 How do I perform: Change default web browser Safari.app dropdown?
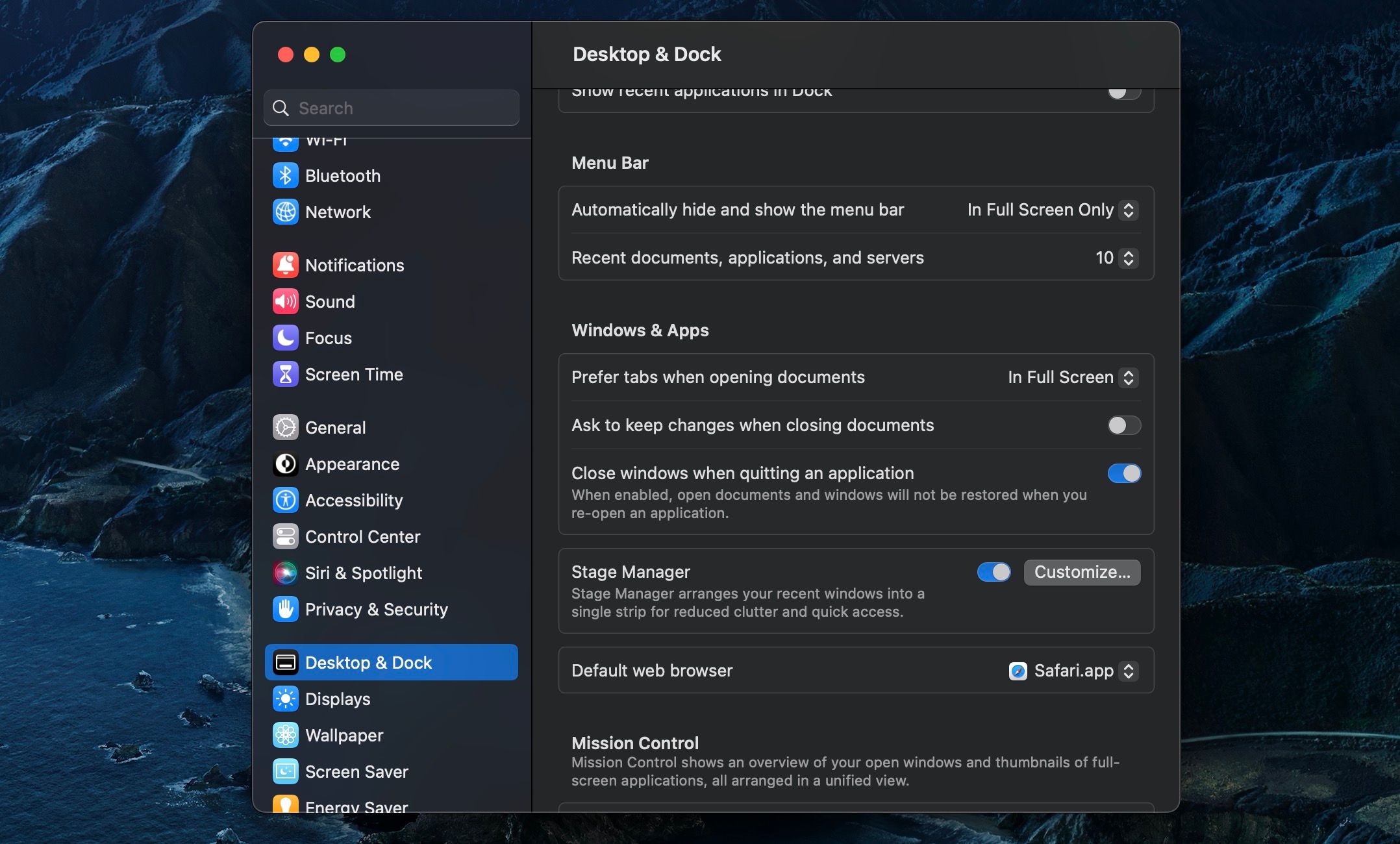1072,671
